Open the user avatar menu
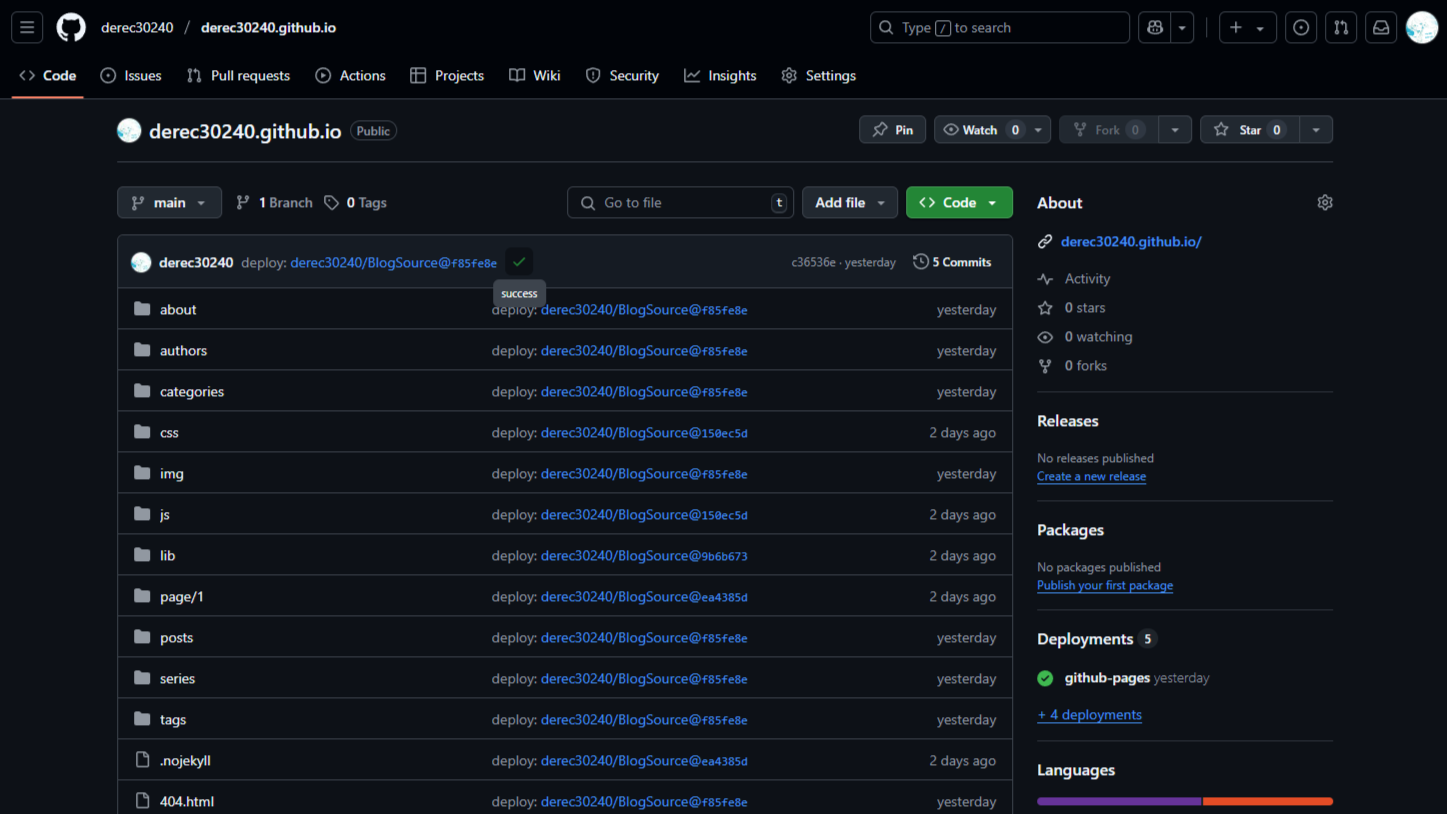Image resolution: width=1447 pixels, height=814 pixels. [1421, 28]
